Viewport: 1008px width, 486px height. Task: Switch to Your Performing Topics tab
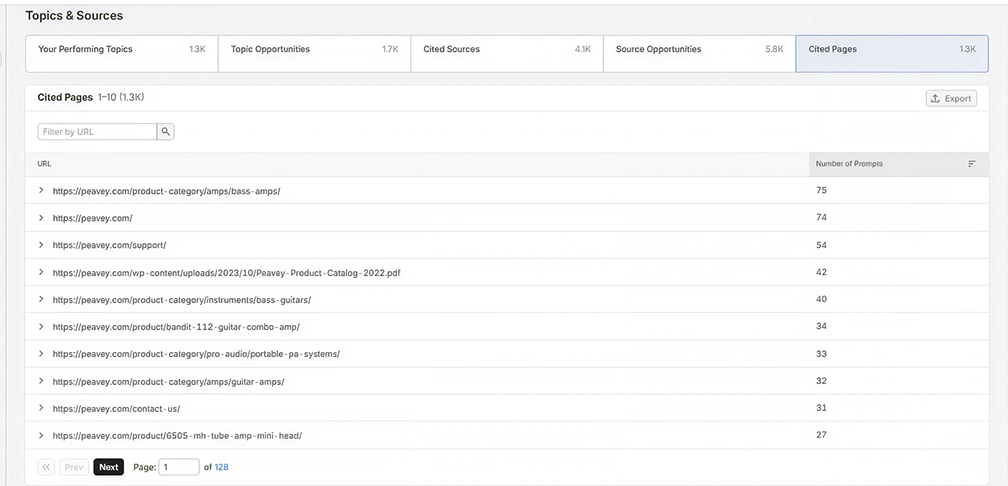click(122, 53)
